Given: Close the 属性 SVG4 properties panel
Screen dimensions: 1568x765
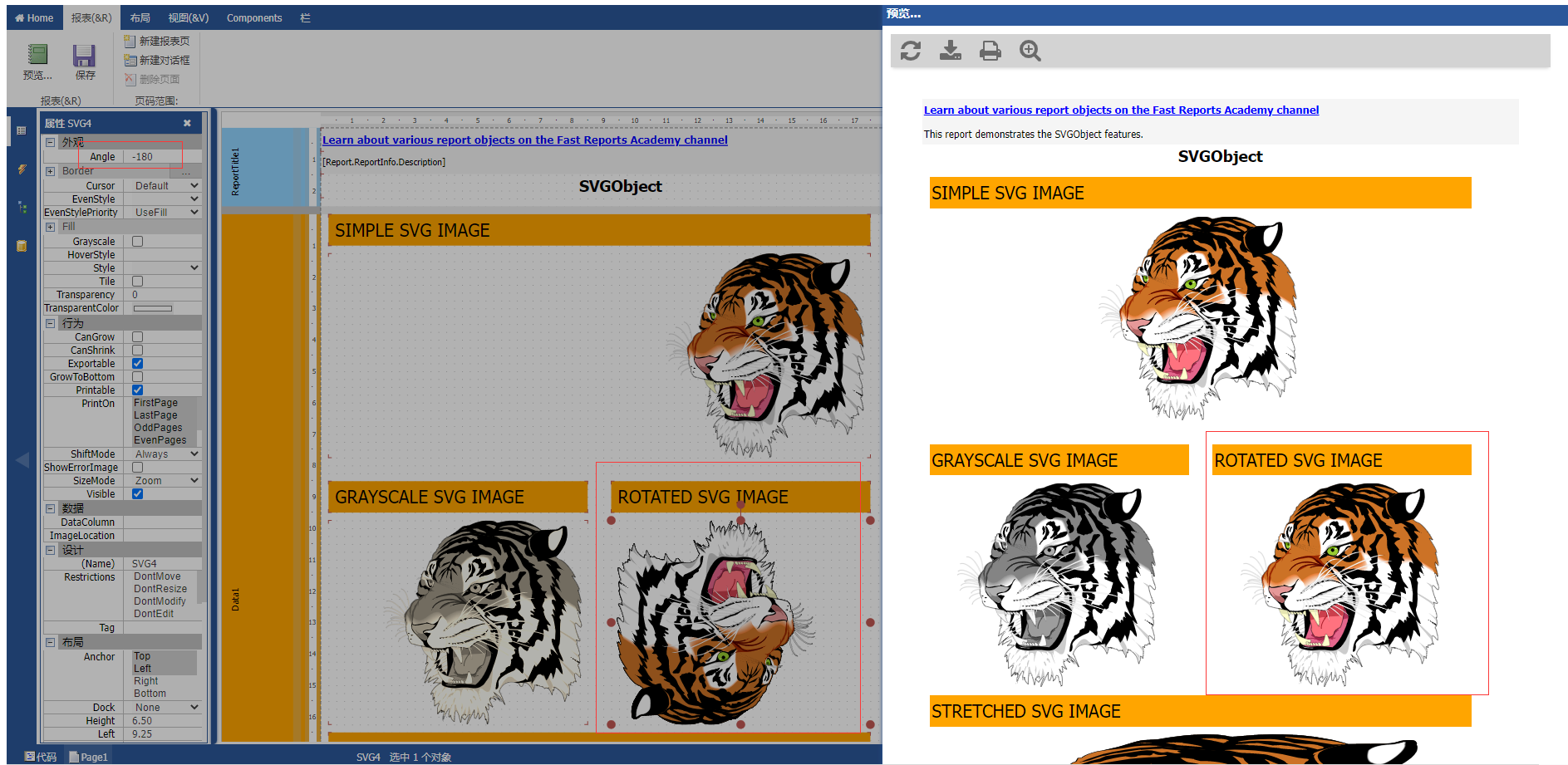Looking at the screenshot, I should click(x=187, y=123).
